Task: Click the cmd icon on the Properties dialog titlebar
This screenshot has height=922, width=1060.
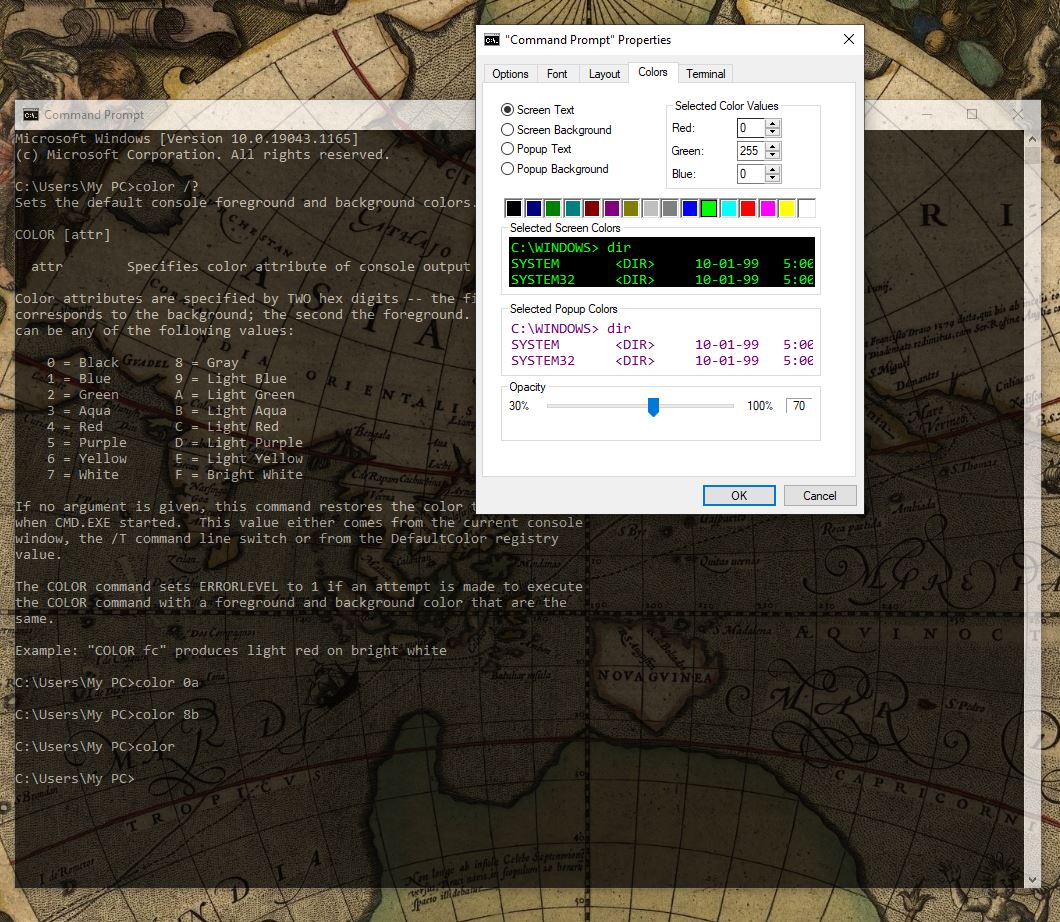Action: point(491,39)
